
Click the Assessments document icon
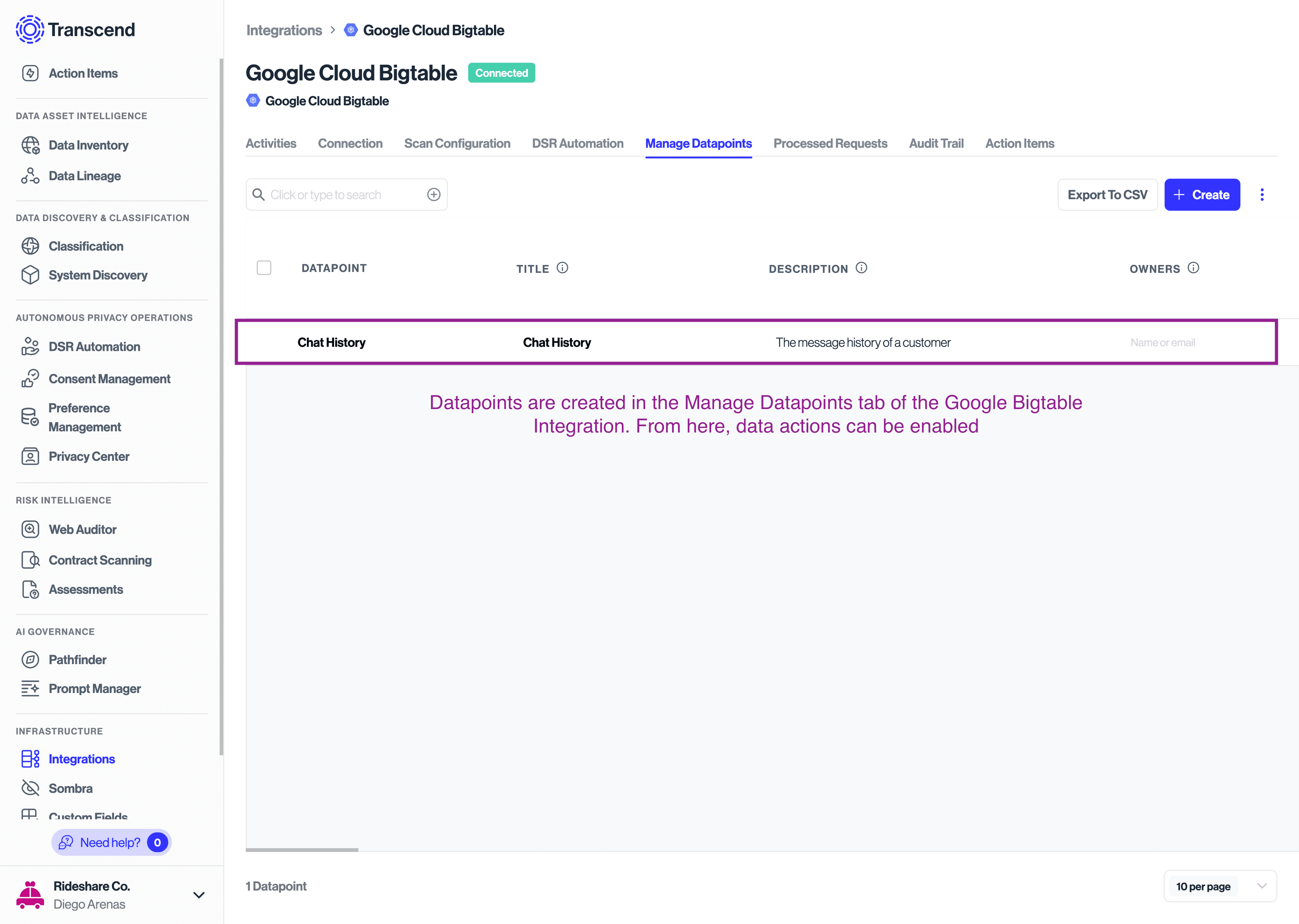click(30, 590)
